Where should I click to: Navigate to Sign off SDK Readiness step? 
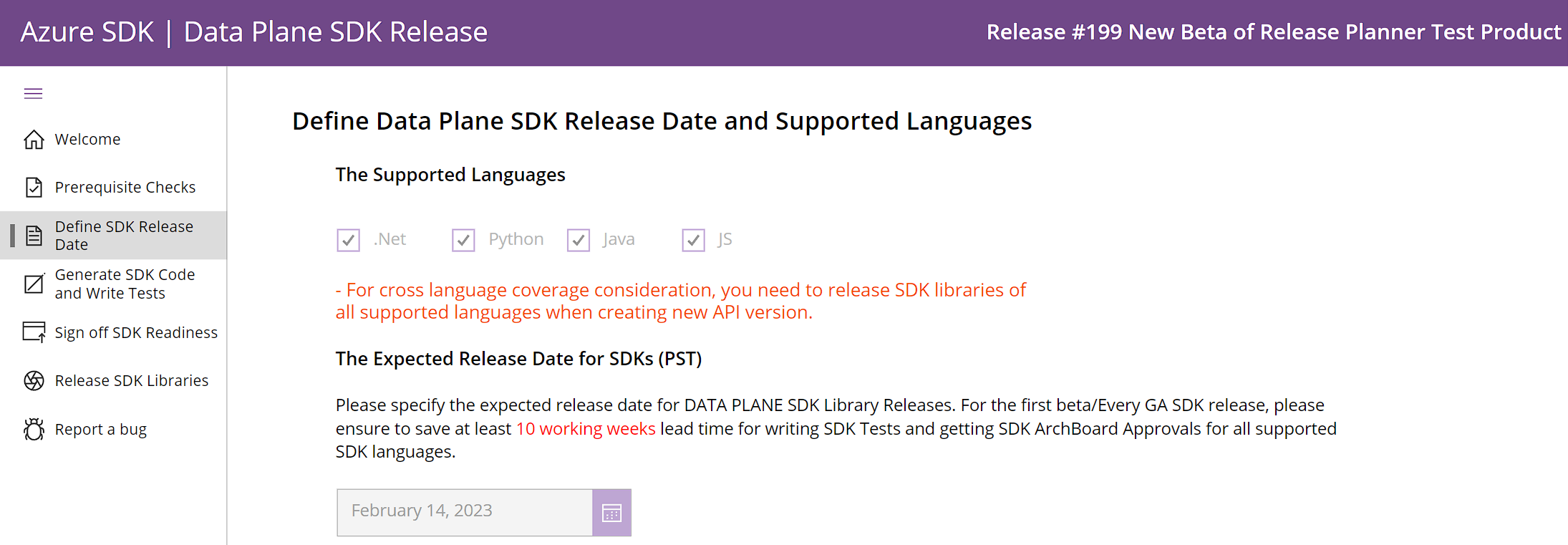136,332
